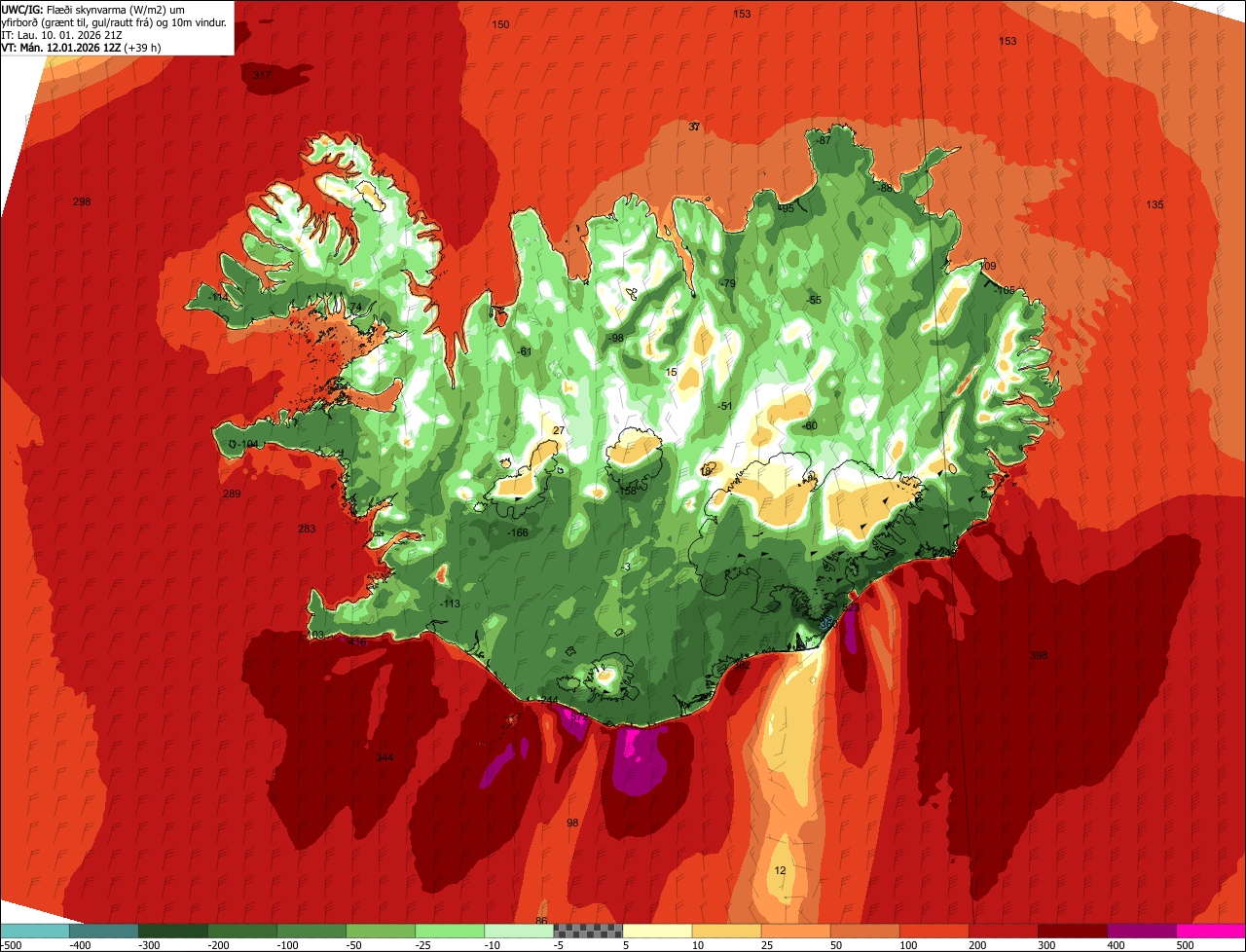
Task: Click the map value '-114' in the Westfjords
Action: click(218, 297)
